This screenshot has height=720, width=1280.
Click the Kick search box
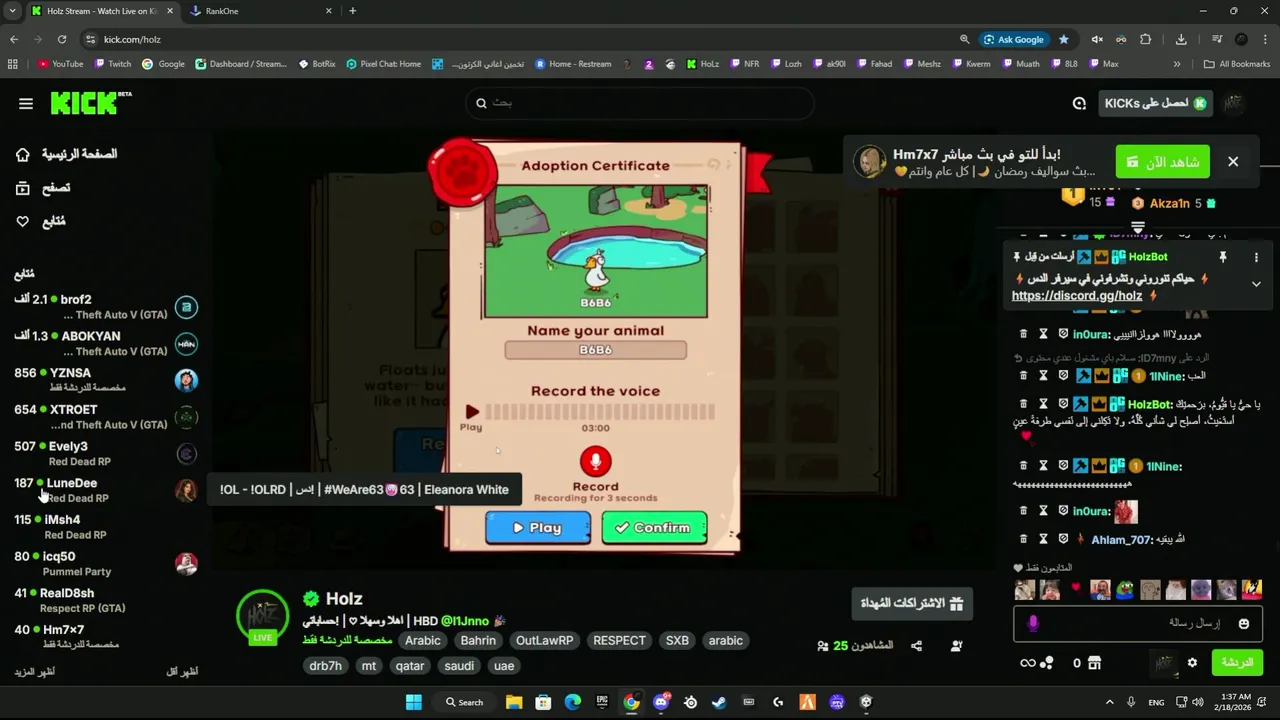(640, 103)
